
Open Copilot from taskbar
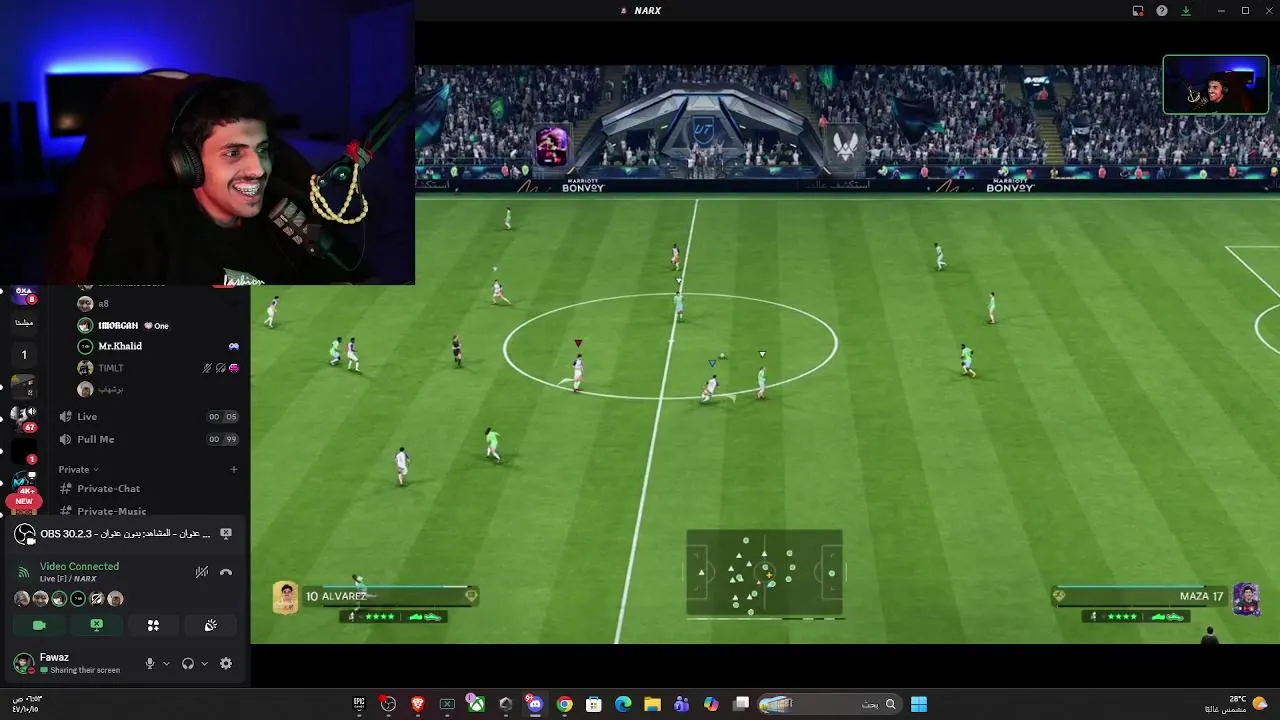711,704
